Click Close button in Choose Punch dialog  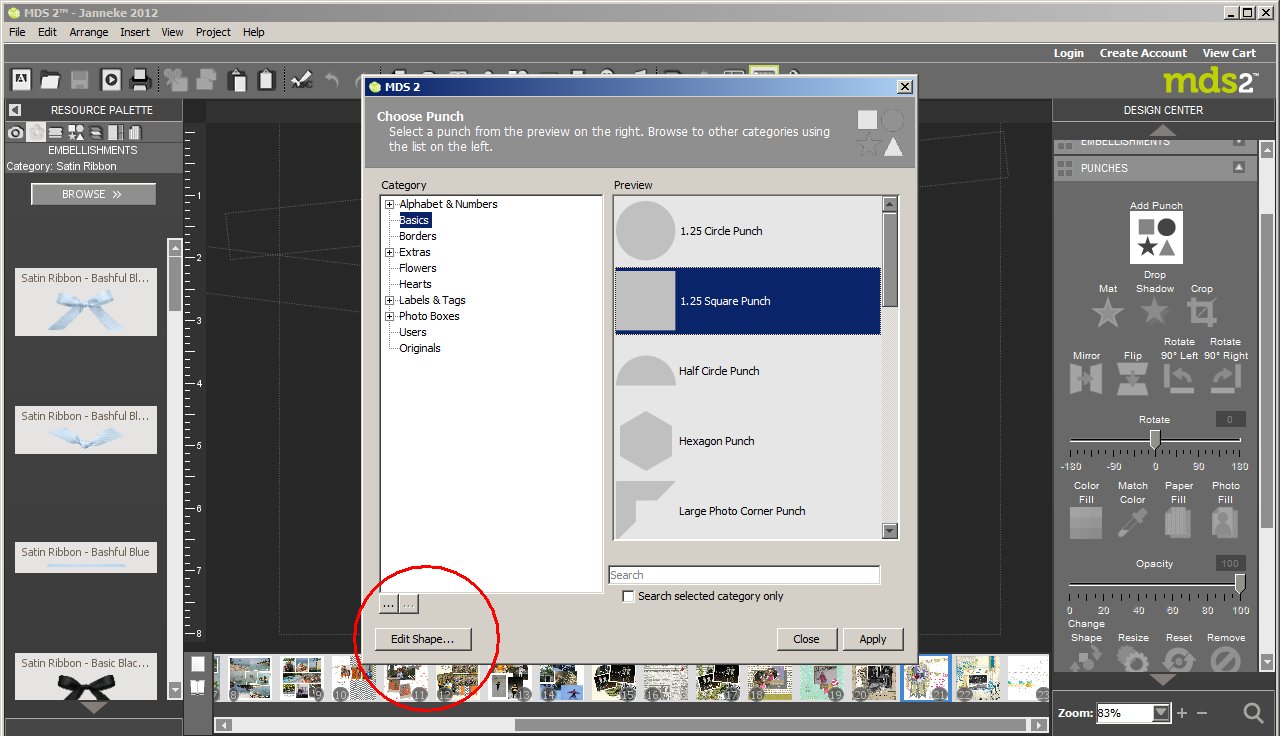pos(806,639)
